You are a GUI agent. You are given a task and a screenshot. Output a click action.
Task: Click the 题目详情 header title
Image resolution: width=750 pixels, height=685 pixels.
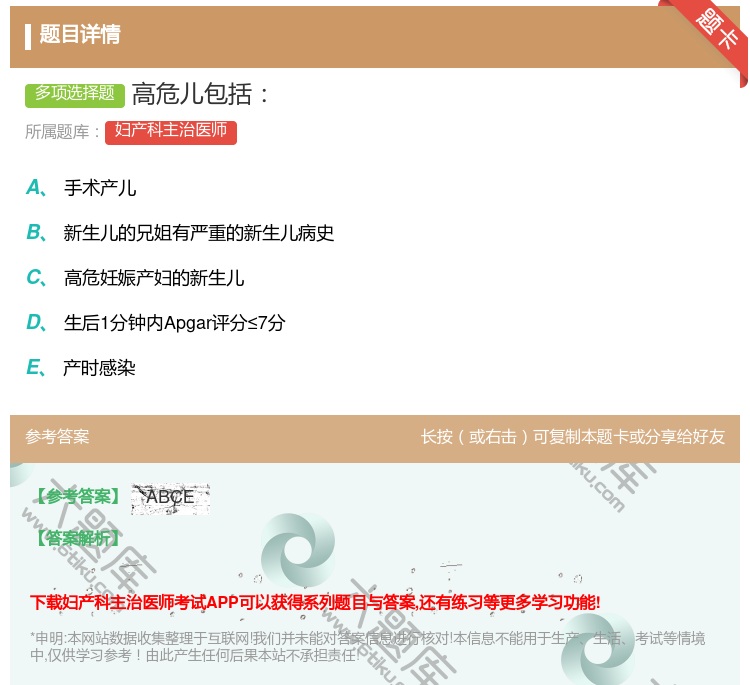[80, 34]
